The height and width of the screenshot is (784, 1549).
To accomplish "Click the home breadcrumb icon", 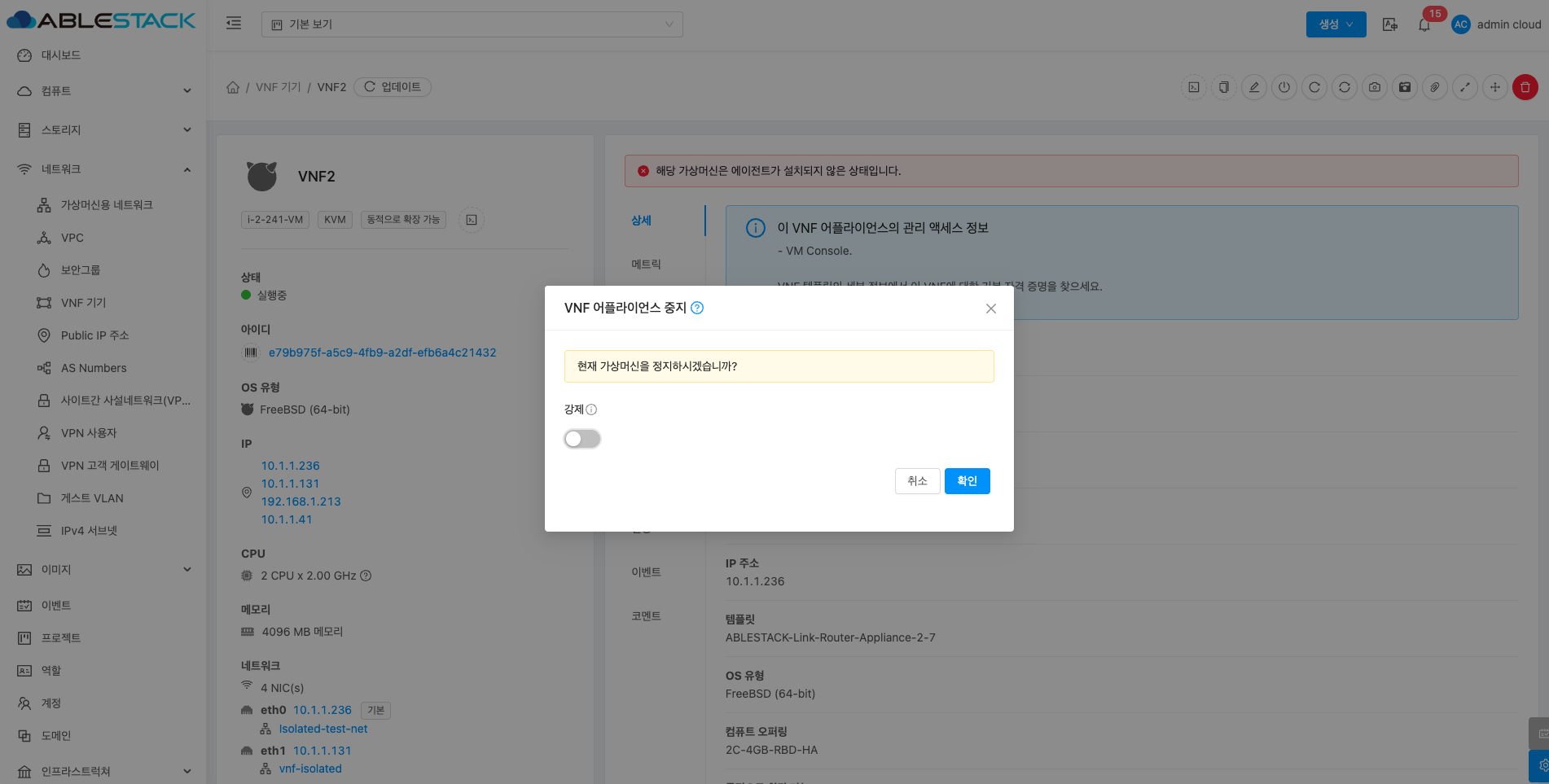I will point(233,87).
